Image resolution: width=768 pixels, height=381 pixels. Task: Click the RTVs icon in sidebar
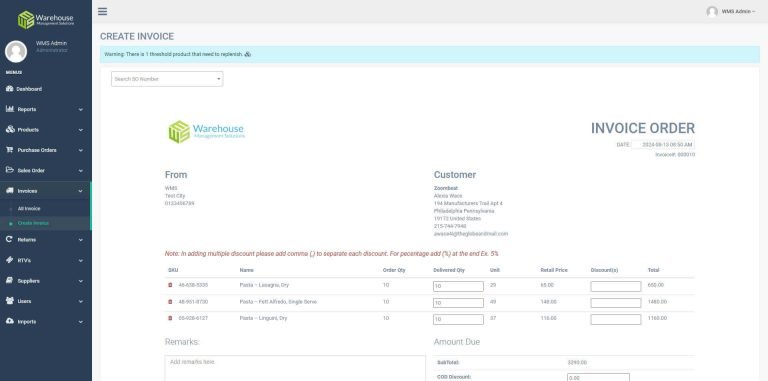tap(9, 260)
